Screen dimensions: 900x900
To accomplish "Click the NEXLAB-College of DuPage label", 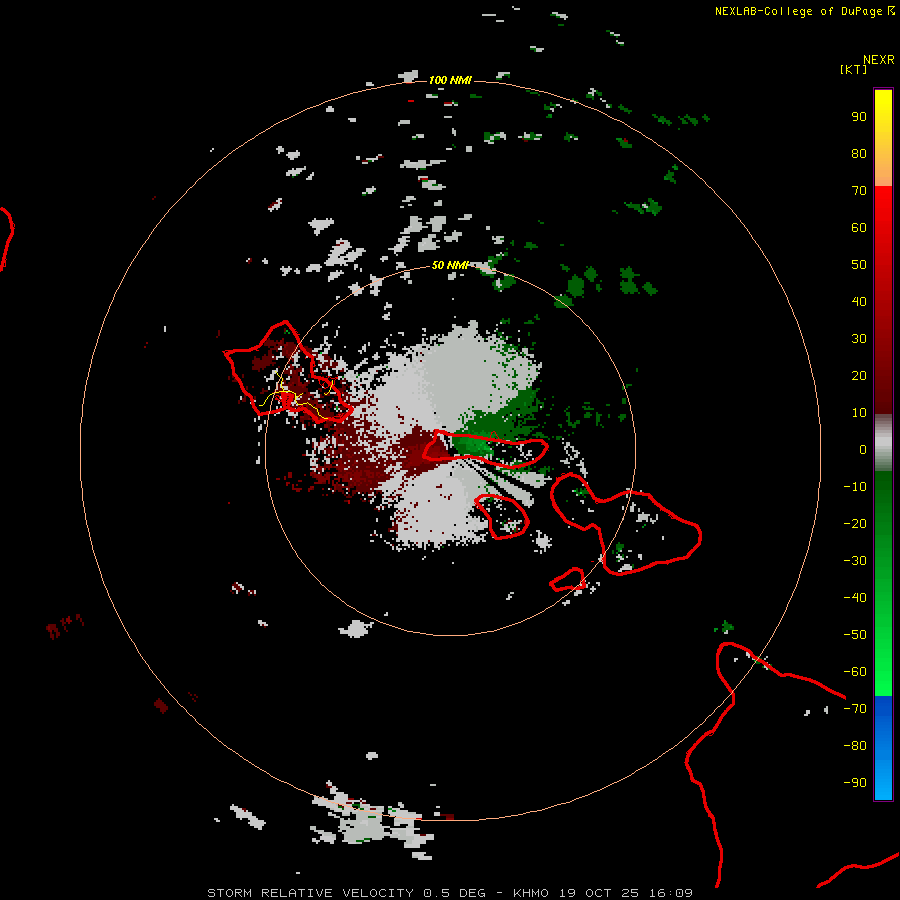I will (x=798, y=11).
